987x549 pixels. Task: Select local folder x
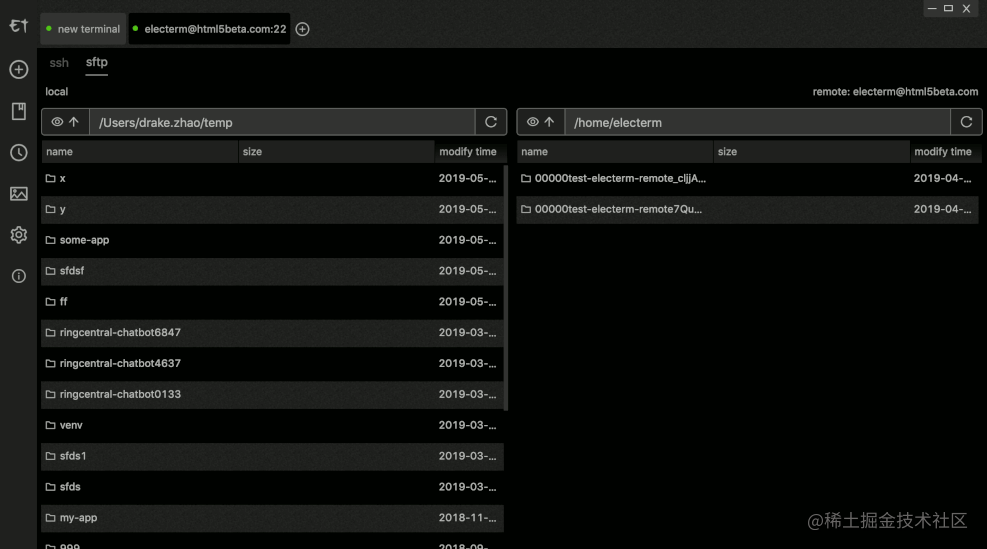pos(273,178)
